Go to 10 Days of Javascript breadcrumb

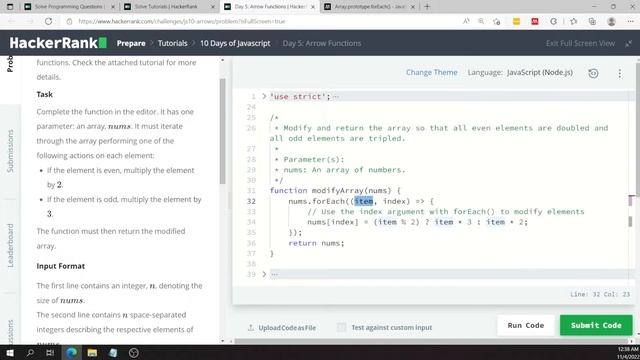tap(235, 43)
